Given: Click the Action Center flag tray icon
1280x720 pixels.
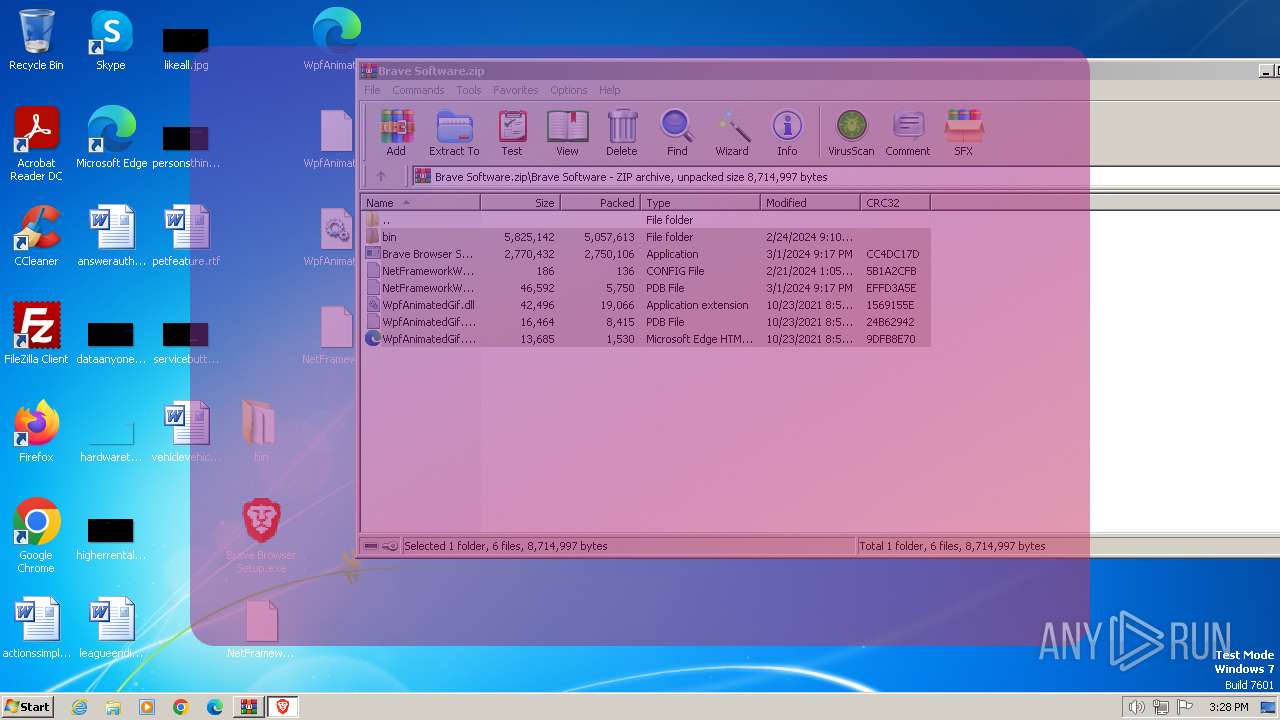Looking at the screenshot, I should pyautogui.click(x=1185, y=707).
